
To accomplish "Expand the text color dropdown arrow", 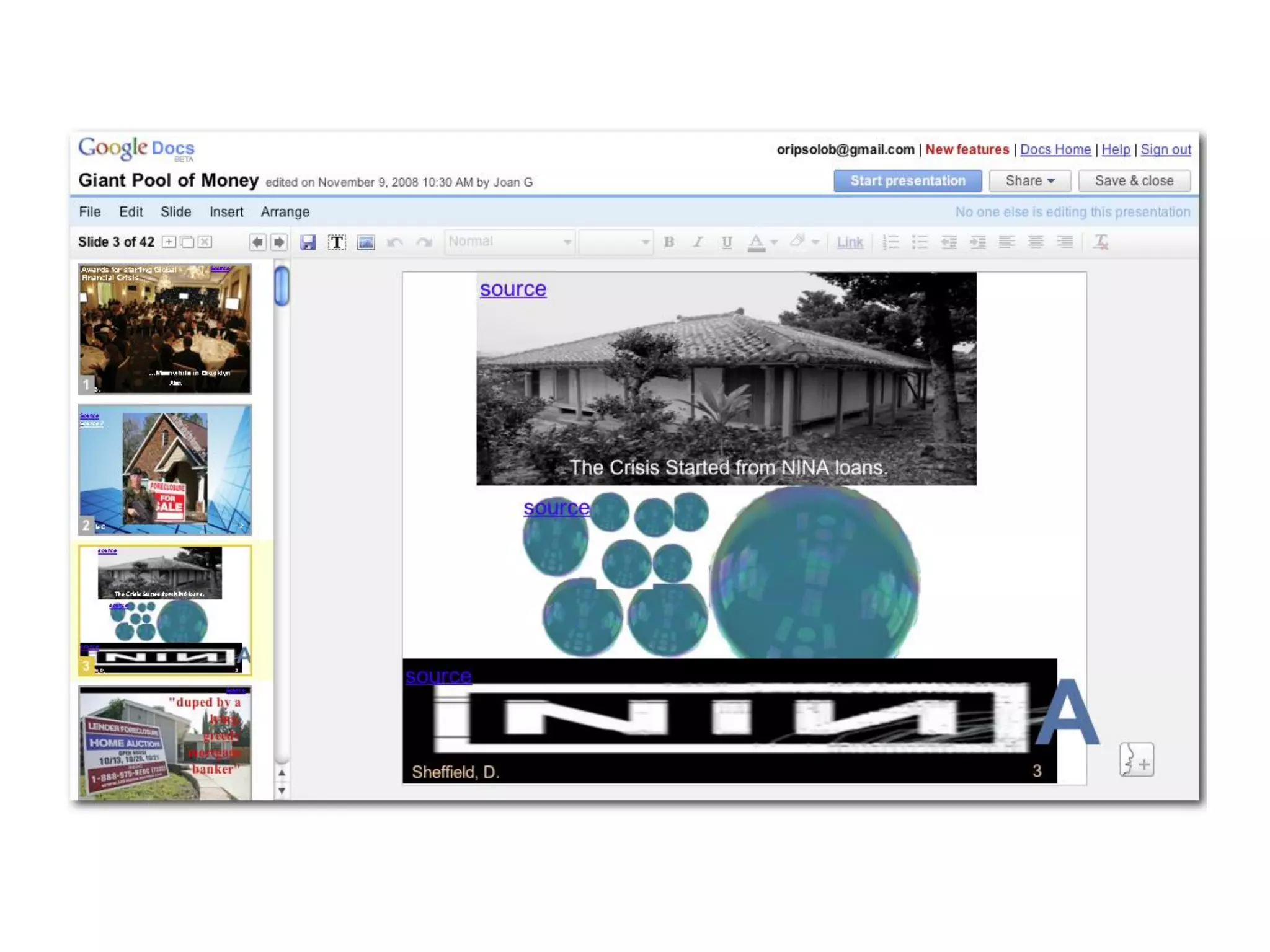I will pos(774,242).
